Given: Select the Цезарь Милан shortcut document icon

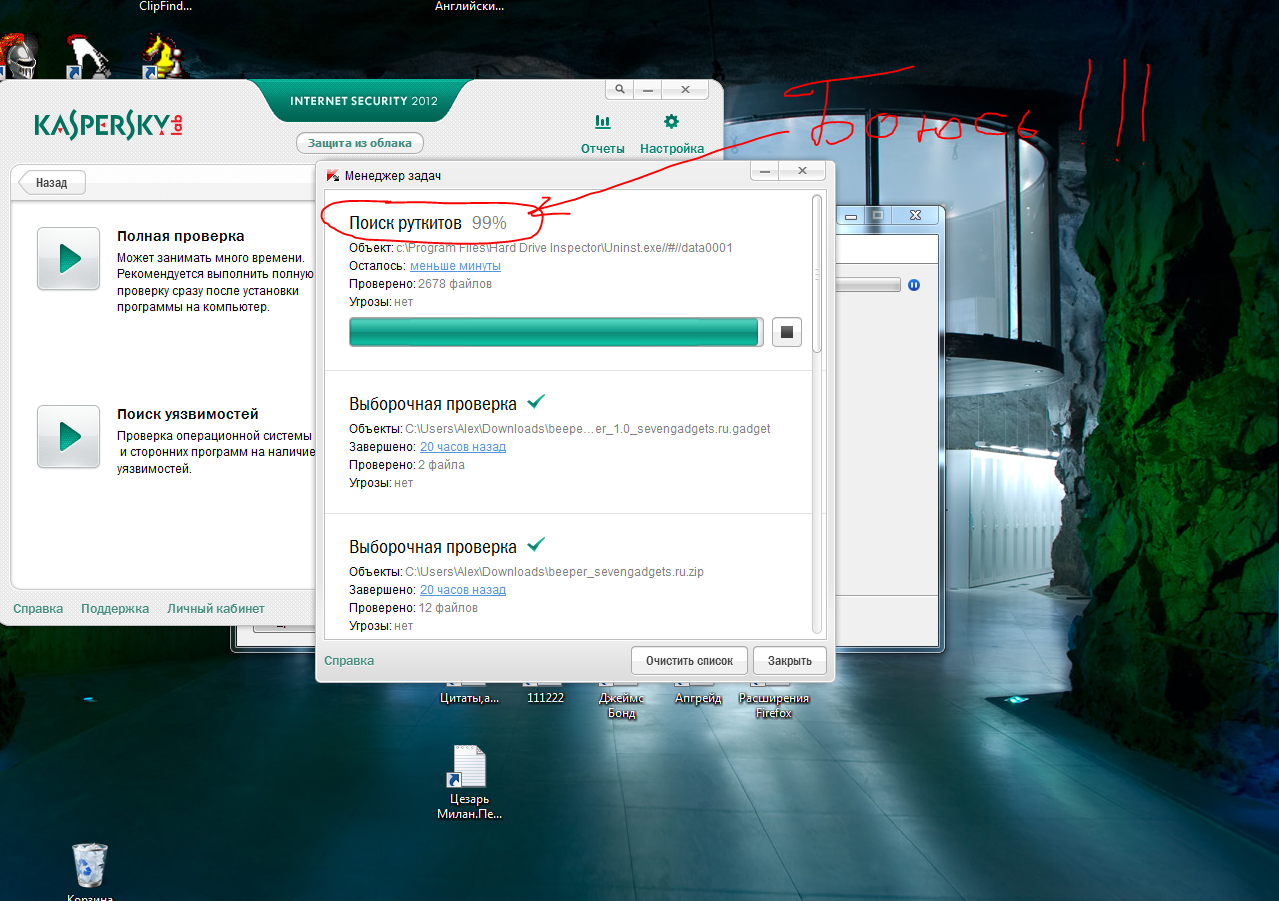Looking at the screenshot, I should 468,767.
